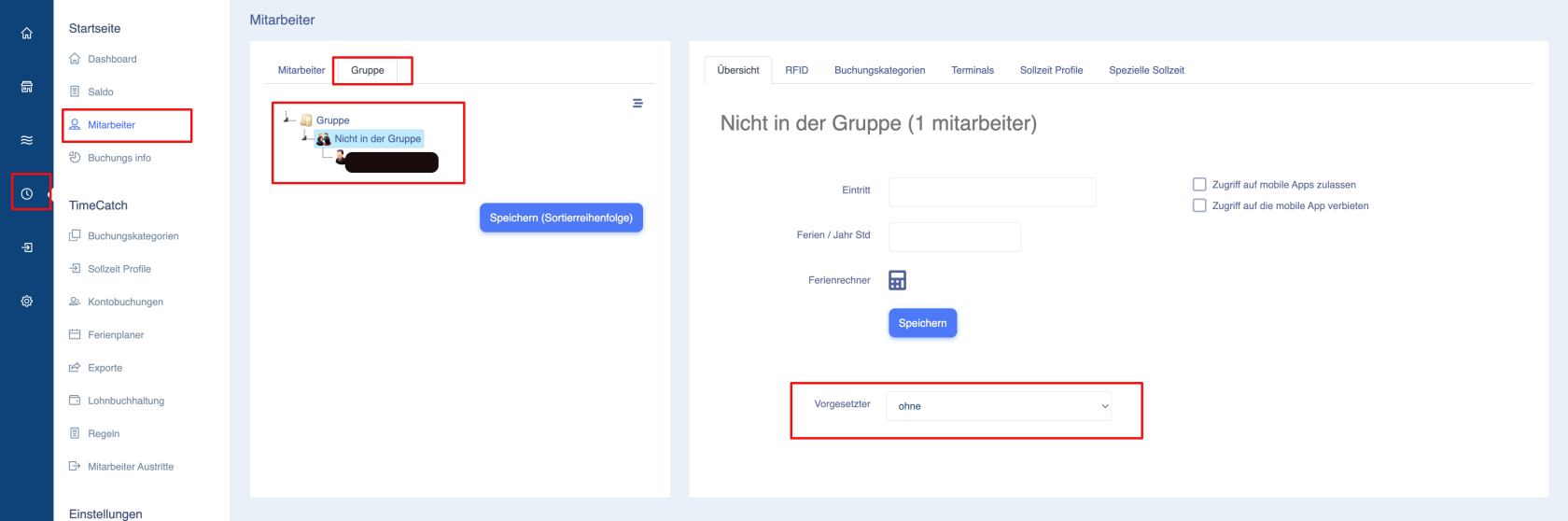Click the Eintritt date field
Screen dimensions: 1568x521
click(992, 191)
